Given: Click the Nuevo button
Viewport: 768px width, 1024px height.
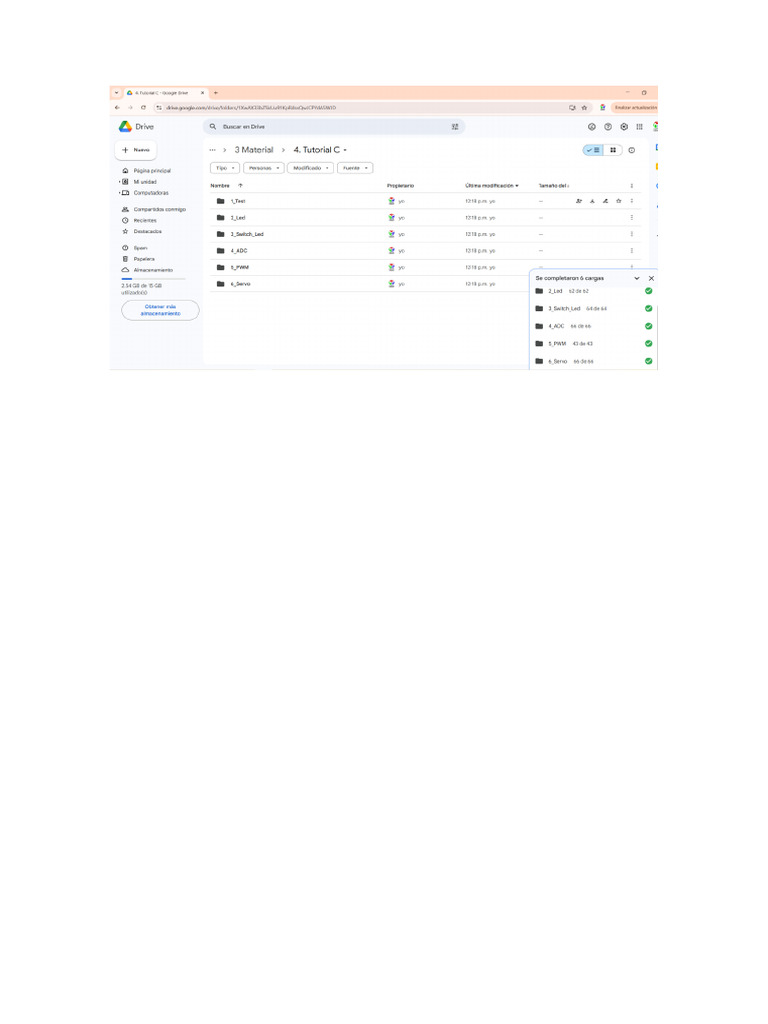Looking at the screenshot, I should coord(136,150).
